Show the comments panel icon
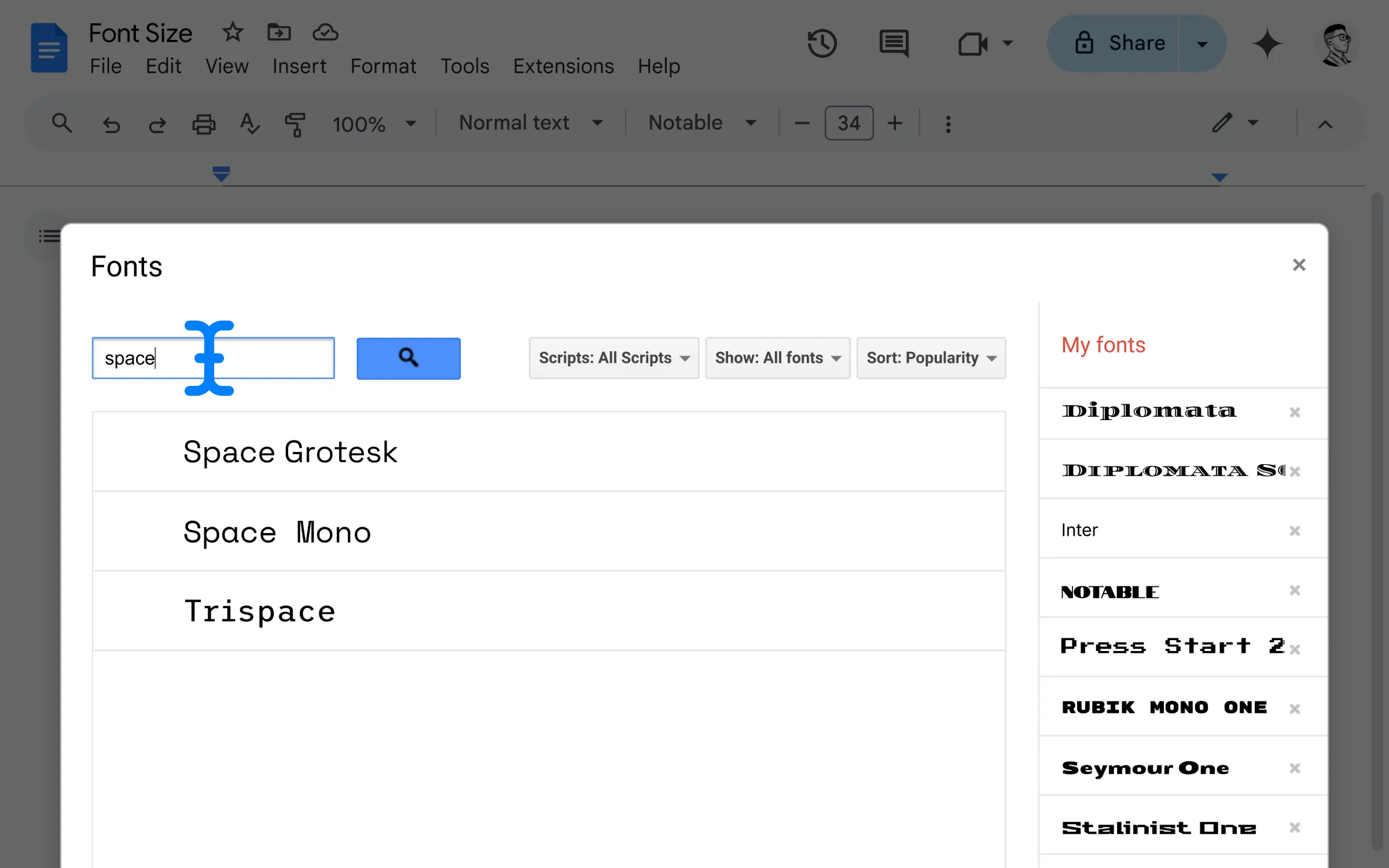 [894, 43]
